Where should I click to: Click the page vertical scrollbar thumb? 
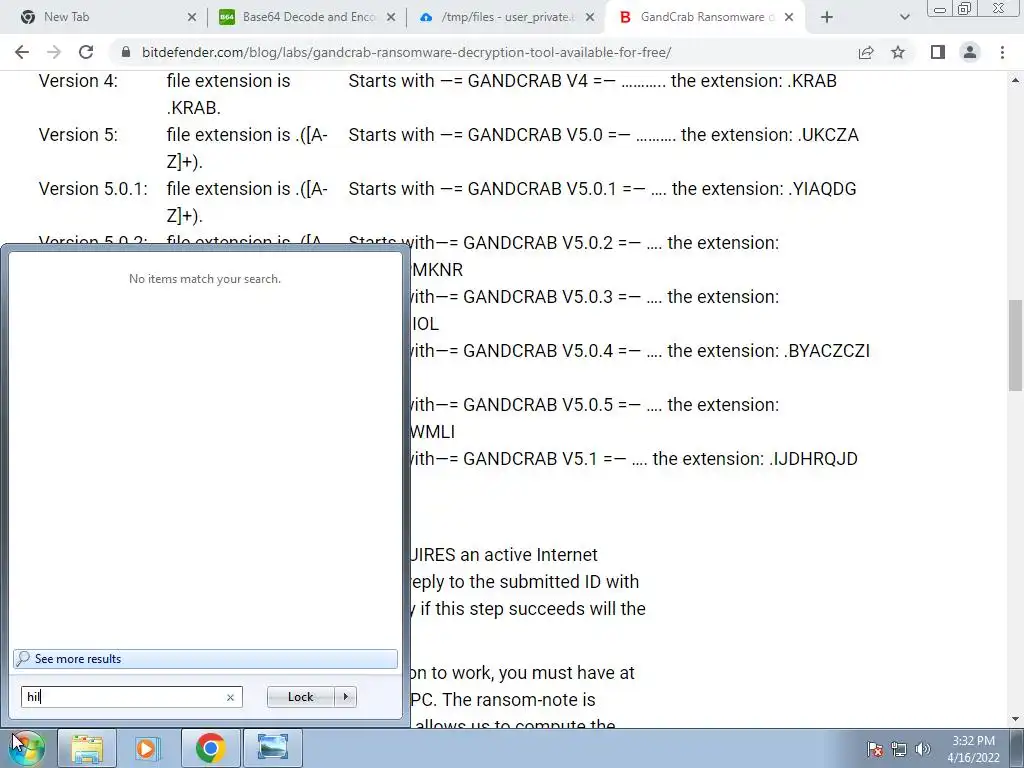[1016, 345]
